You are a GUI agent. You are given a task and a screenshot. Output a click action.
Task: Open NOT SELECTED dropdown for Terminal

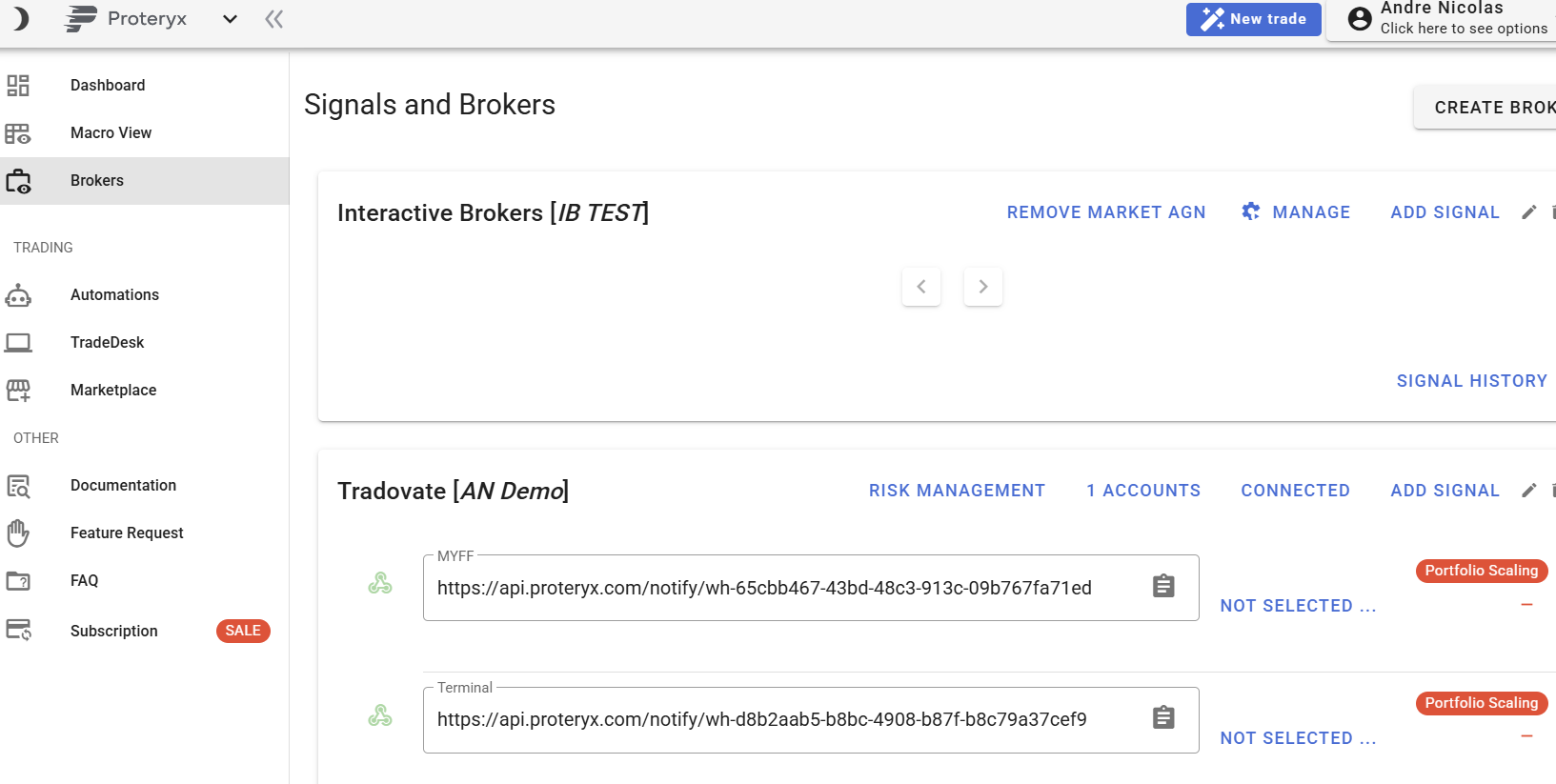click(1298, 738)
